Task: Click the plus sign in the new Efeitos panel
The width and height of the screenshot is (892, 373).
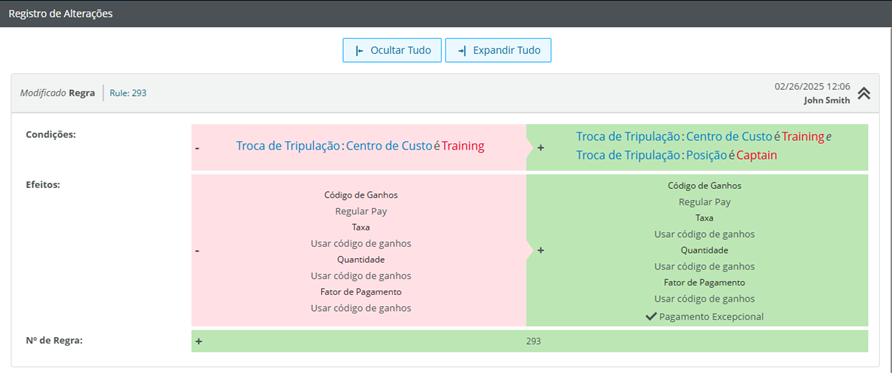Action: pyautogui.click(x=540, y=250)
